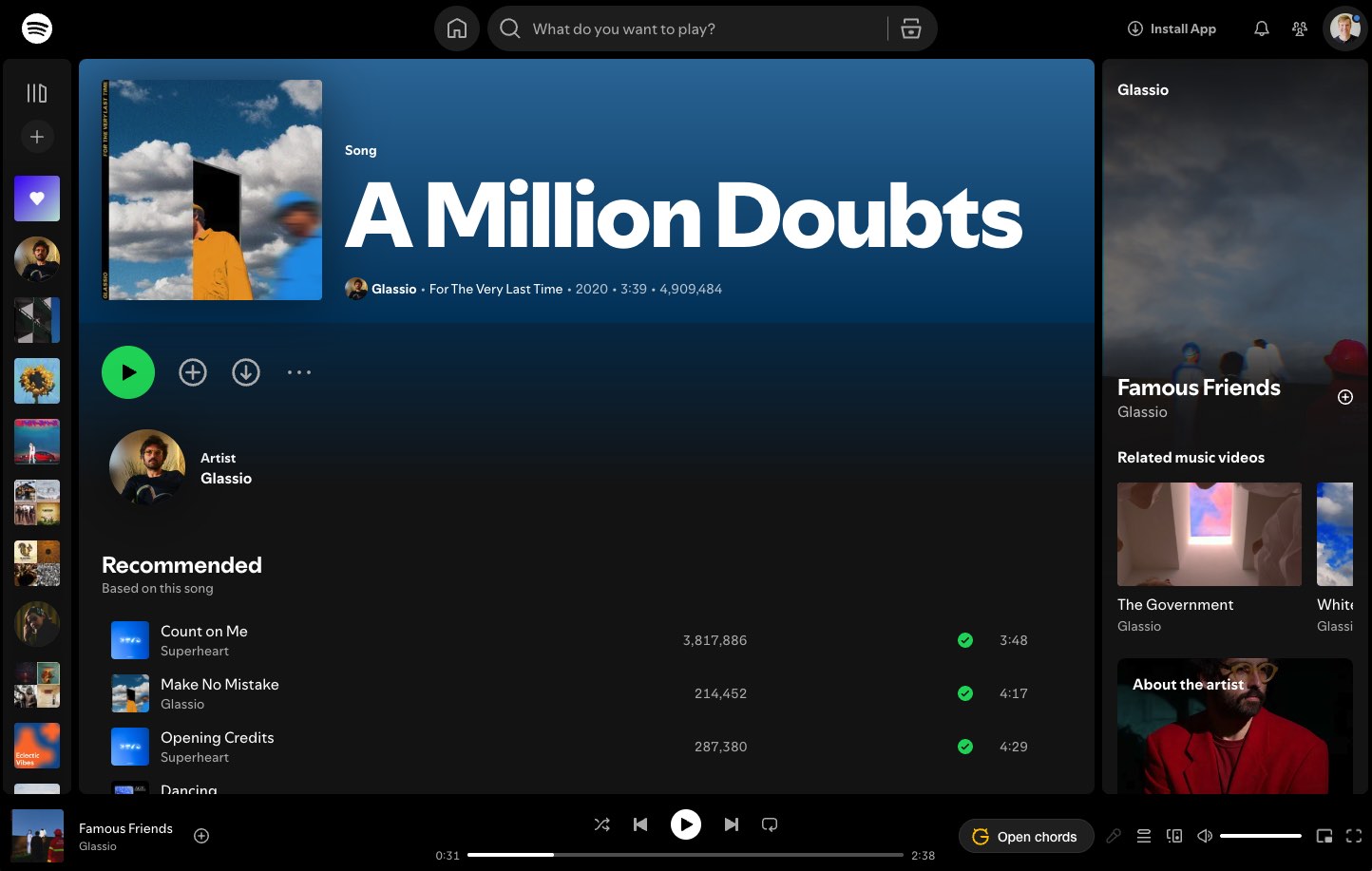This screenshot has width=1372, height=871.
Task: Open For The Very Last Time album link
Action: pos(496,289)
